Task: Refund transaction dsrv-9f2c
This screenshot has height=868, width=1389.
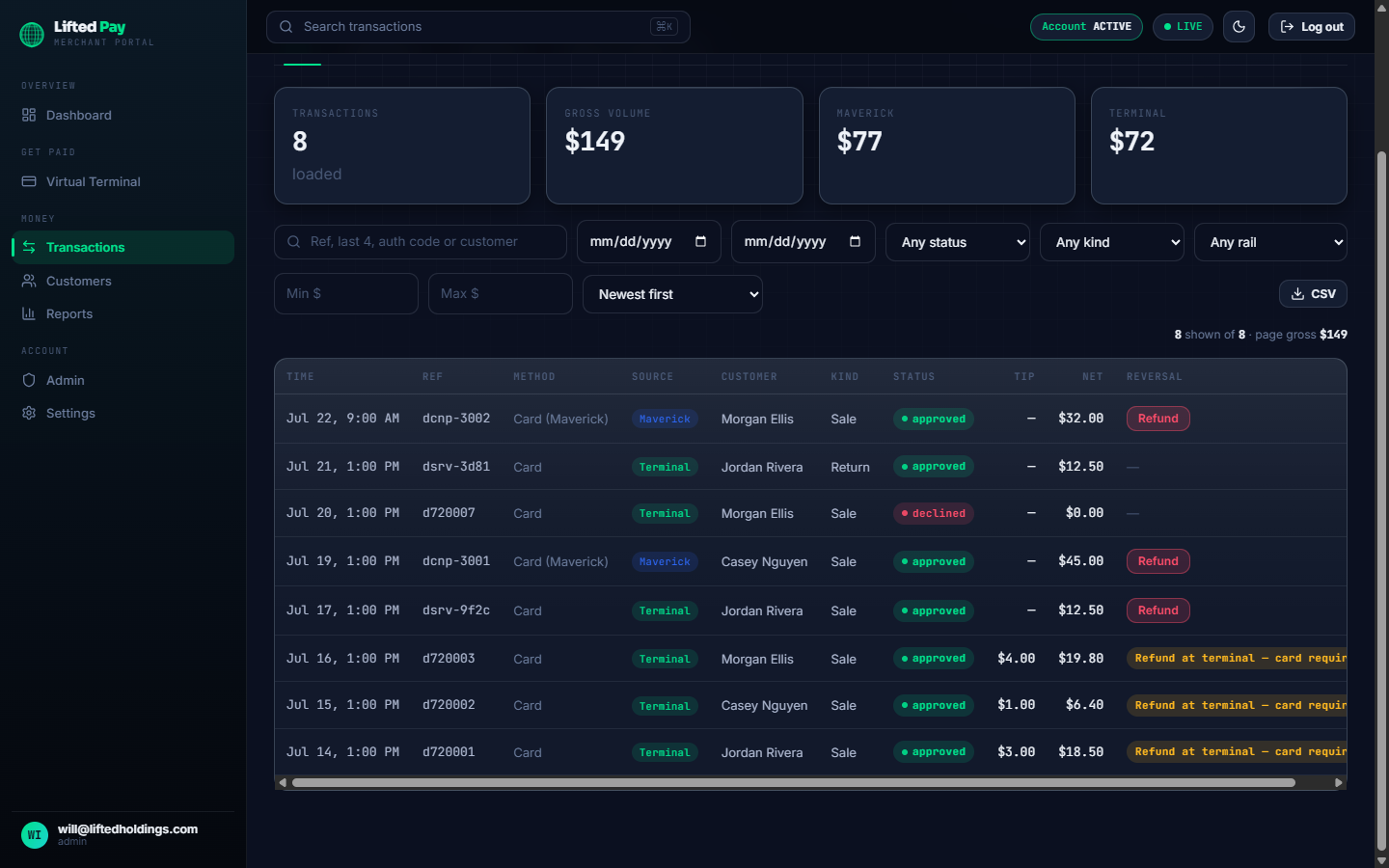Action: pos(1157,610)
